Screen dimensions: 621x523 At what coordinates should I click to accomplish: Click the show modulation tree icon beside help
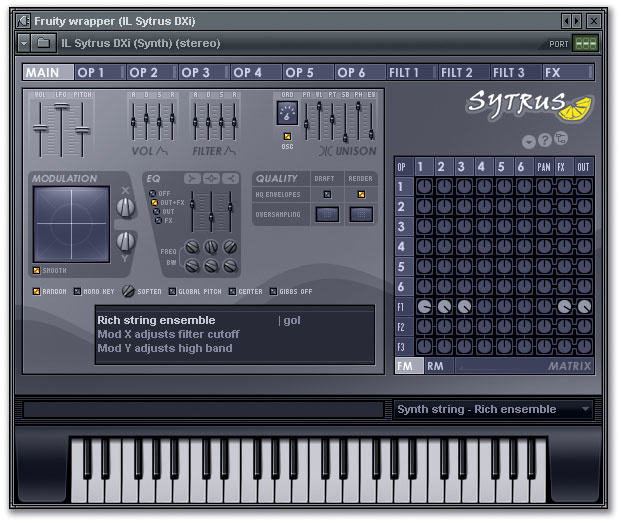(561, 138)
